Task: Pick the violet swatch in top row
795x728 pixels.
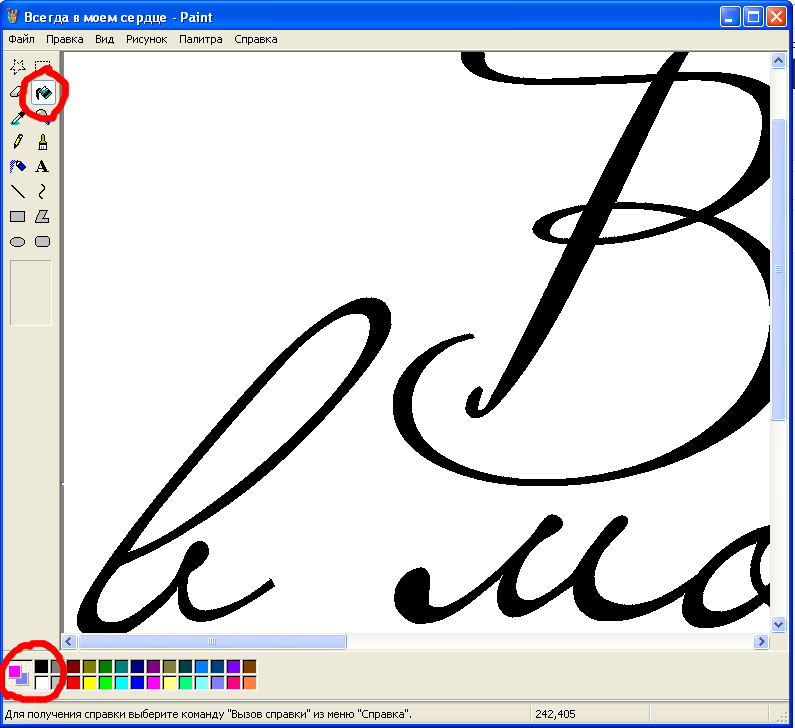Action: [x=234, y=666]
